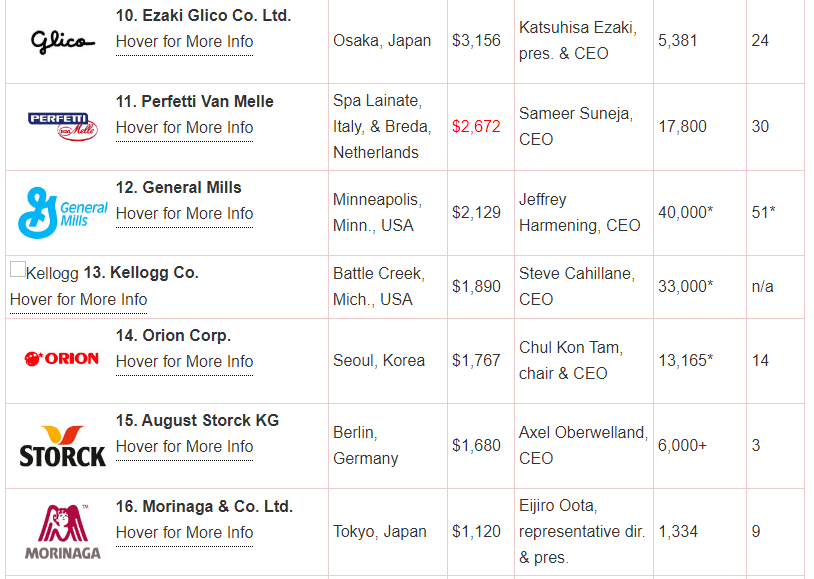Click the Battle Creek, Mich., USA cell
Image resolution: width=814 pixels, height=579 pixels.
[378, 286]
